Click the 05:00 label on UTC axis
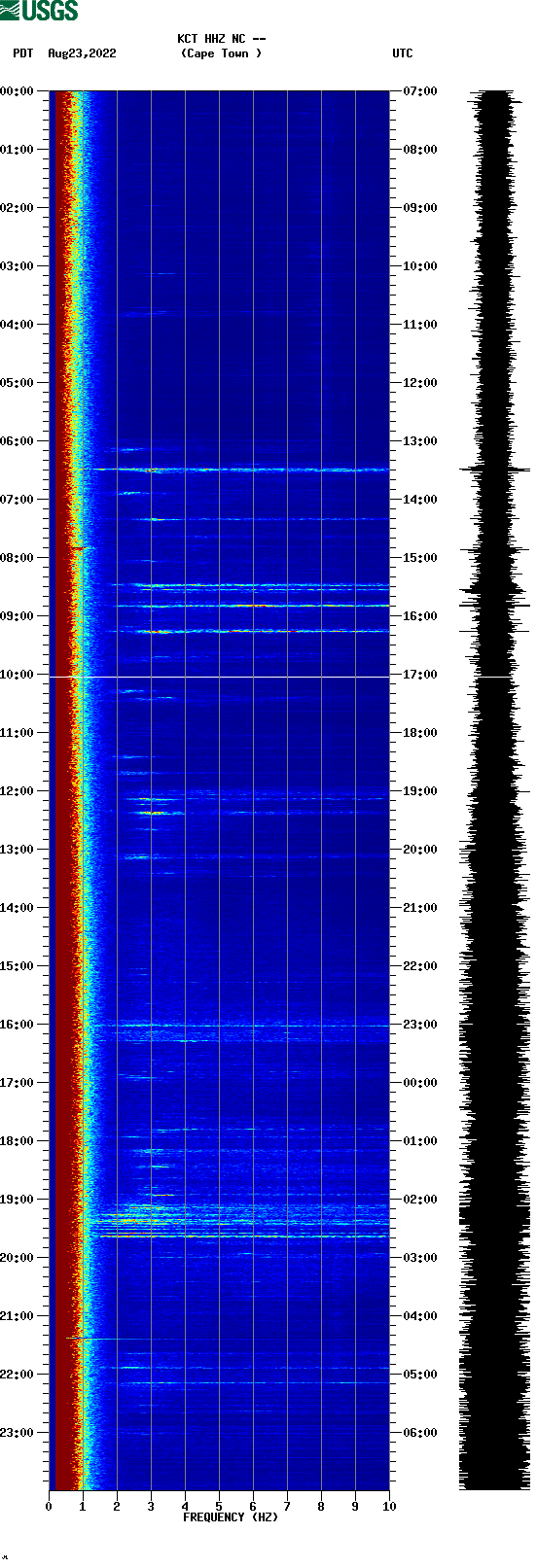This screenshot has height=1568, width=537. click(x=420, y=1375)
